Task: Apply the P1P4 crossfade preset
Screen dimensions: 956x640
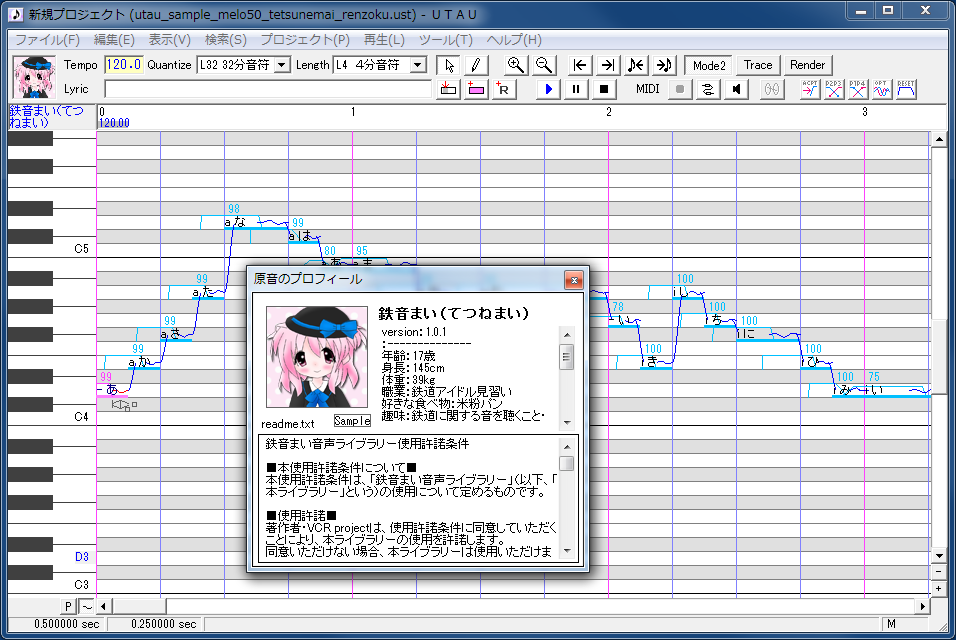Action: point(857,90)
